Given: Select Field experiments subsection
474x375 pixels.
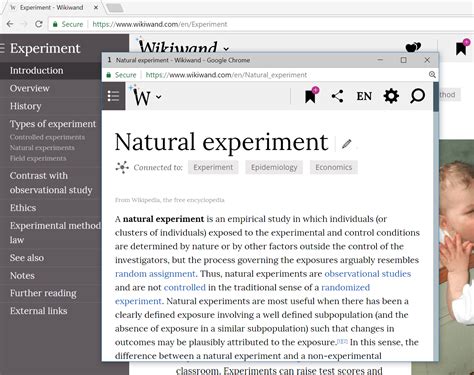Looking at the screenshot, I should point(38,158).
